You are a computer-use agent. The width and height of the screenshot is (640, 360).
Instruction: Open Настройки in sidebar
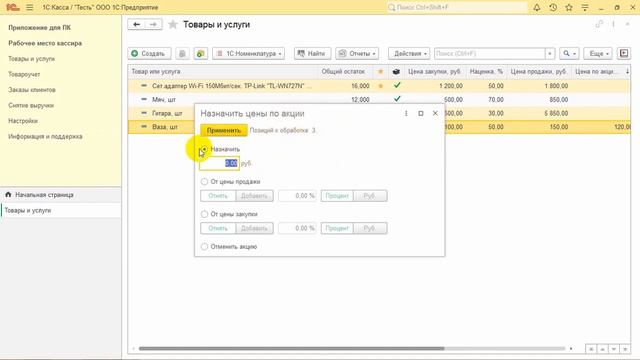pos(23,121)
